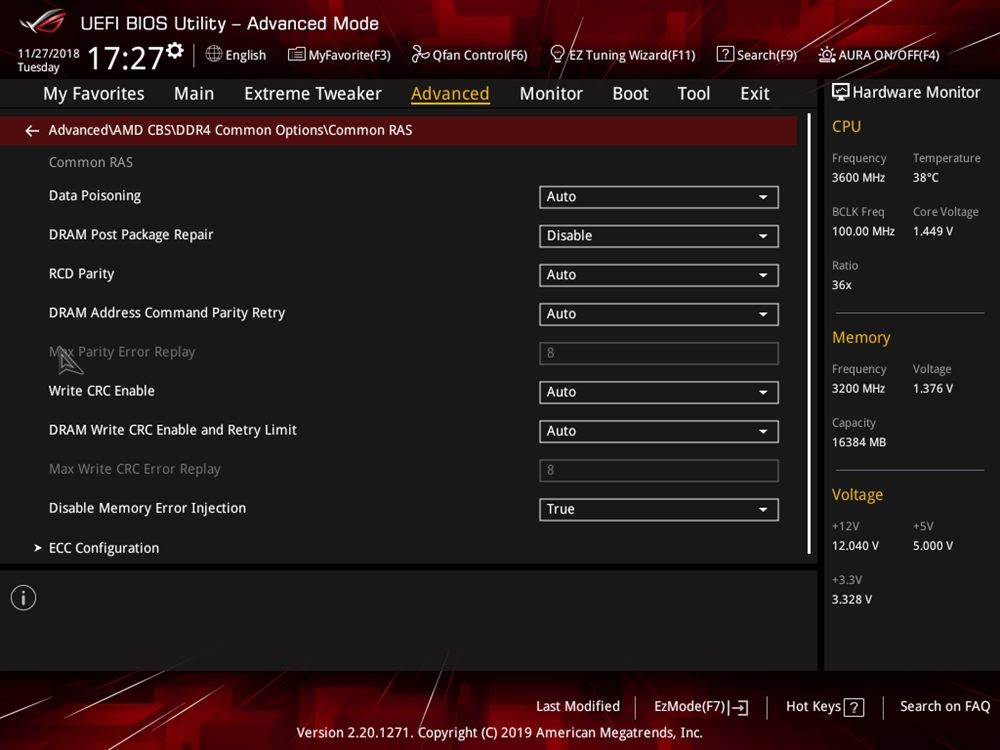Image resolution: width=1000 pixels, height=750 pixels.
Task: Click Search on FAQ link
Action: tap(945, 707)
